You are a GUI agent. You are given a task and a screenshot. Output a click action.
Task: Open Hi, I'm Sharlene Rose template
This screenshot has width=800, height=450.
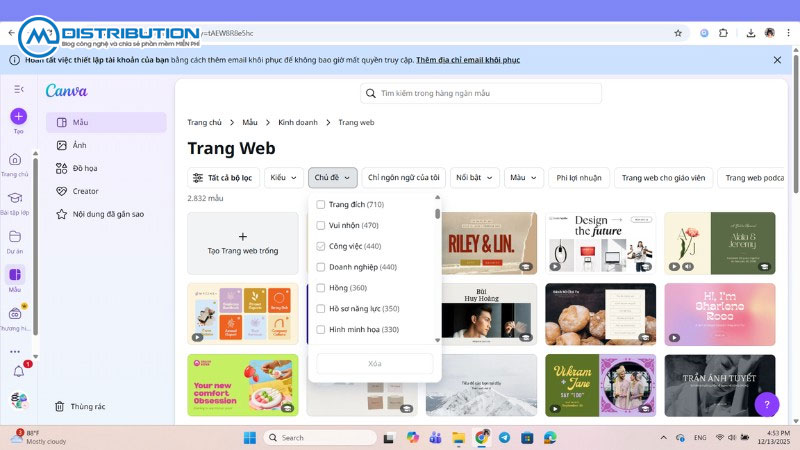click(x=720, y=314)
